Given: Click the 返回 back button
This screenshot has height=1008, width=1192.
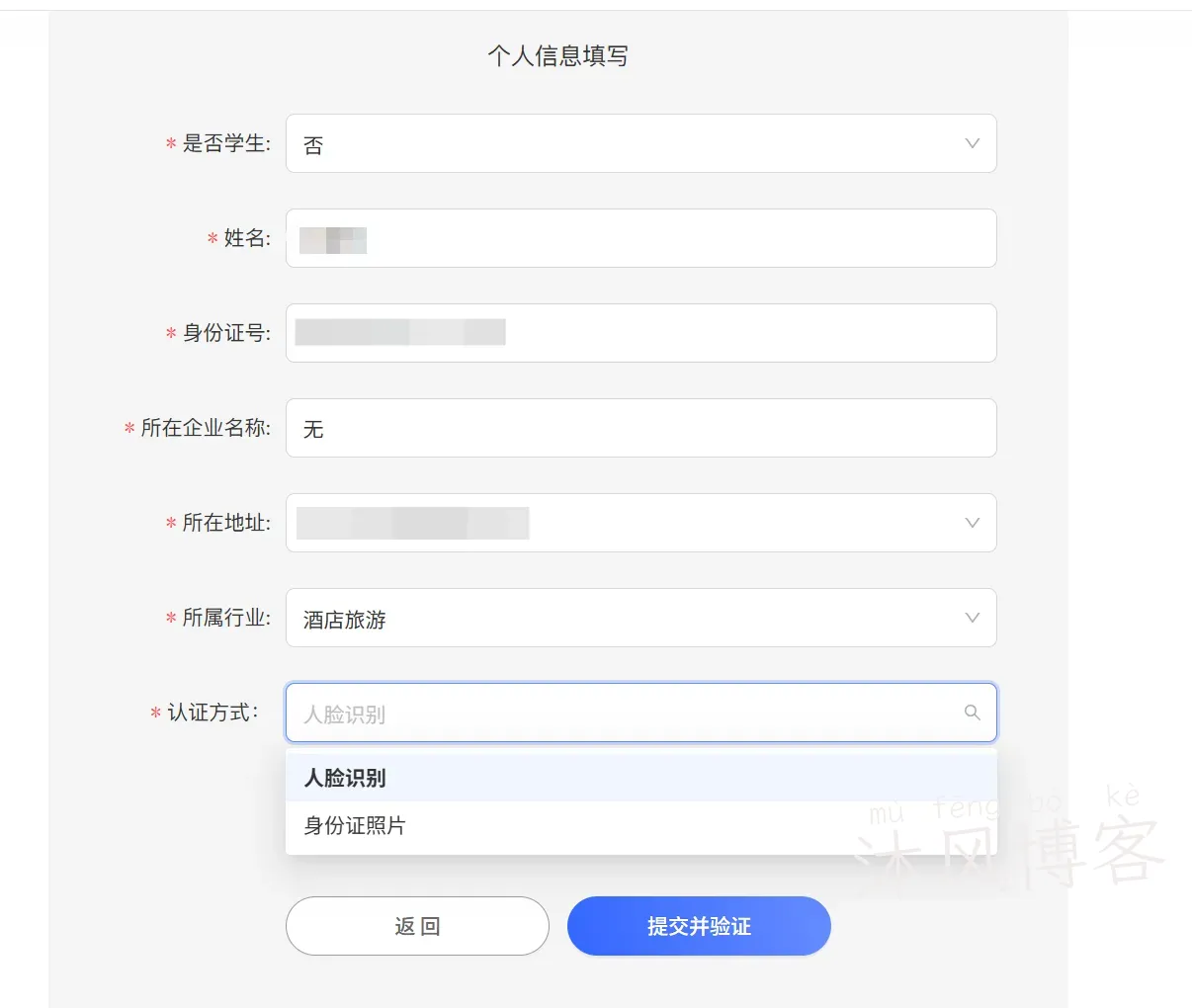Looking at the screenshot, I should click(x=416, y=926).
